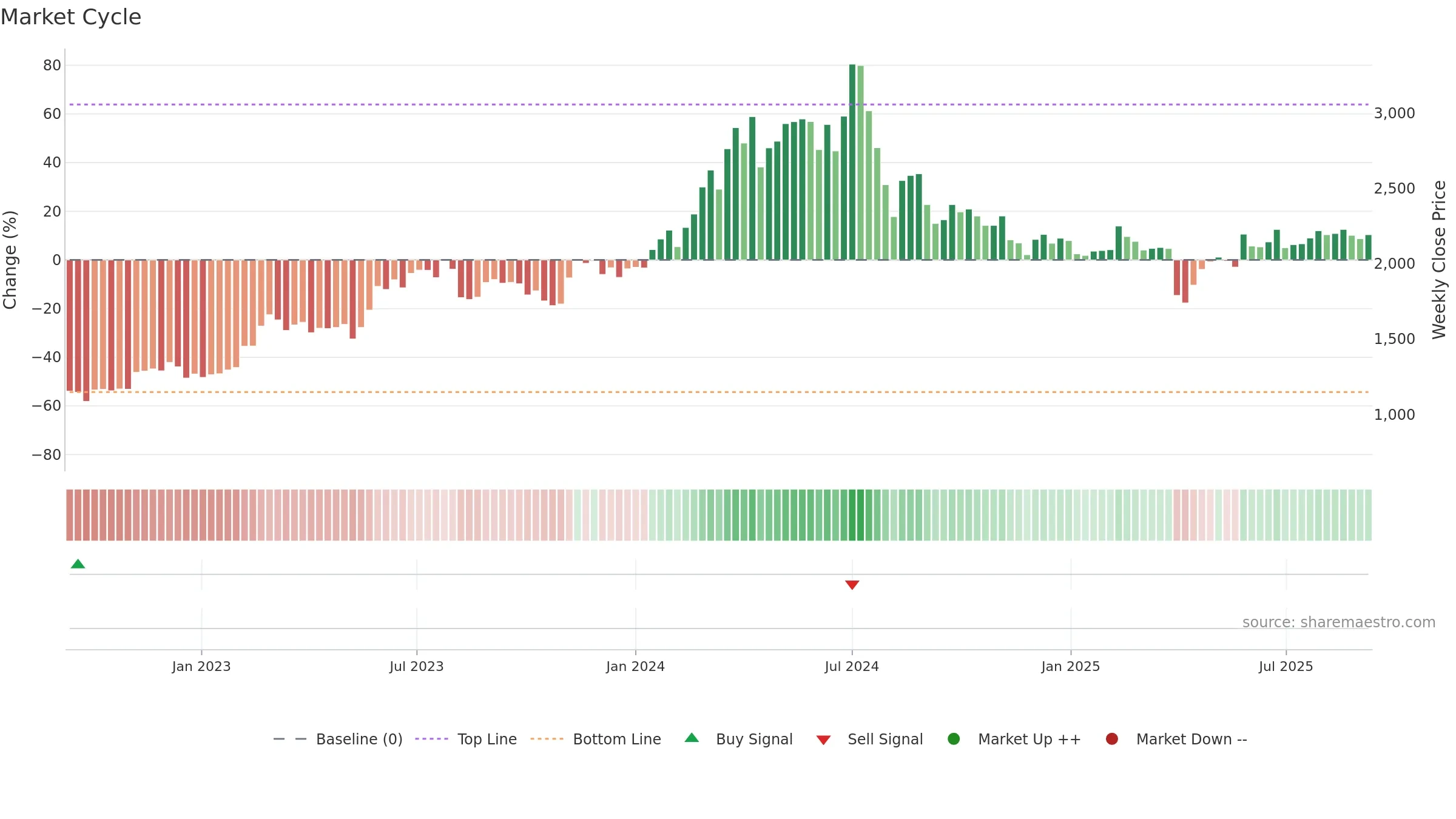This screenshot has width=1456, height=819.
Task: Click the tallest green bar peaking at 80
Action: [852, 162]
